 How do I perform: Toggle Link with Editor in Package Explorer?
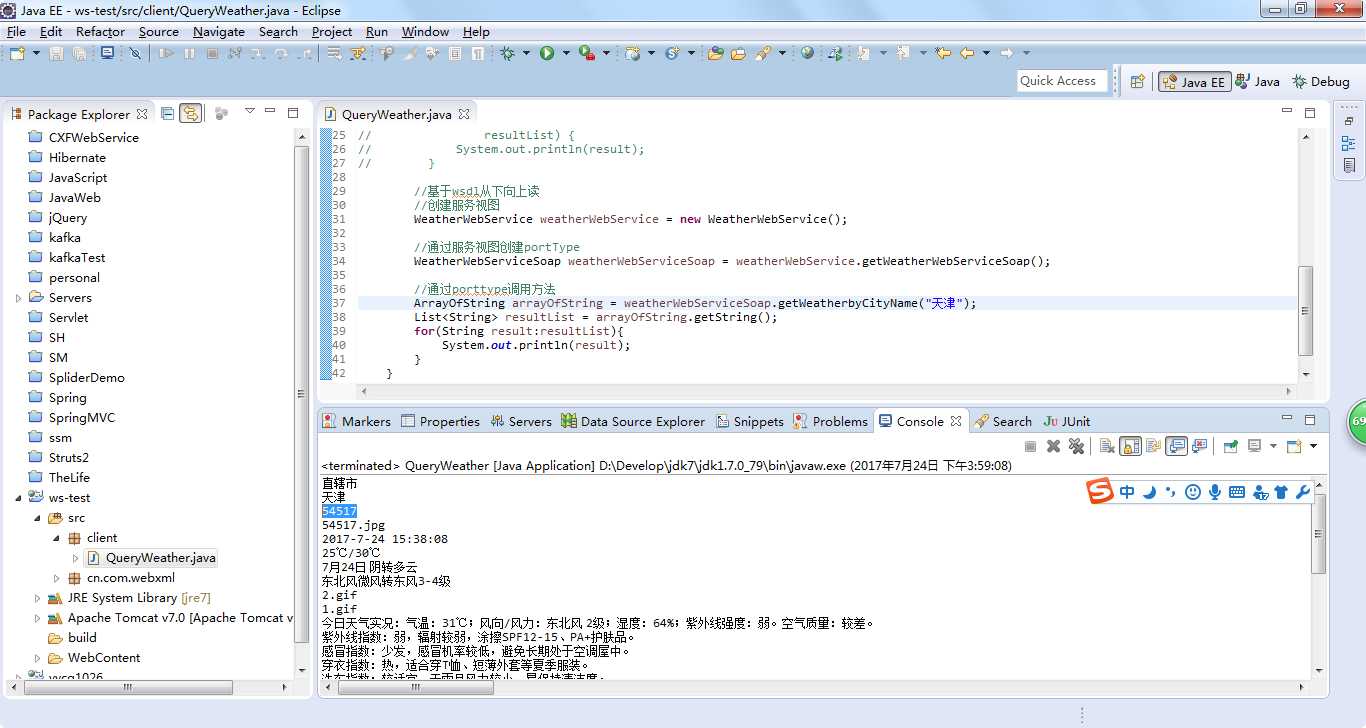(190, 113)
